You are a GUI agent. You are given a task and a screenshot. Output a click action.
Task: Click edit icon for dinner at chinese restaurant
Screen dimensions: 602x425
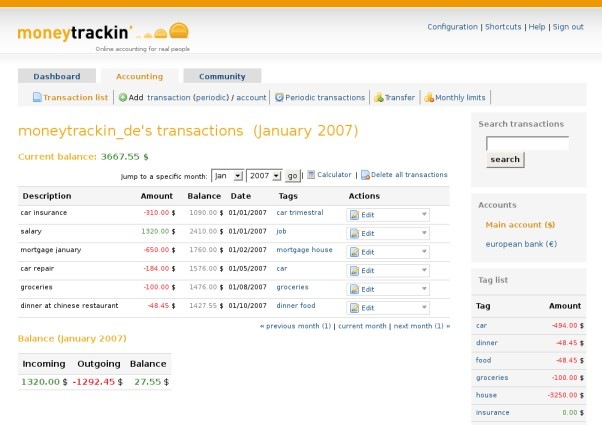354,308
